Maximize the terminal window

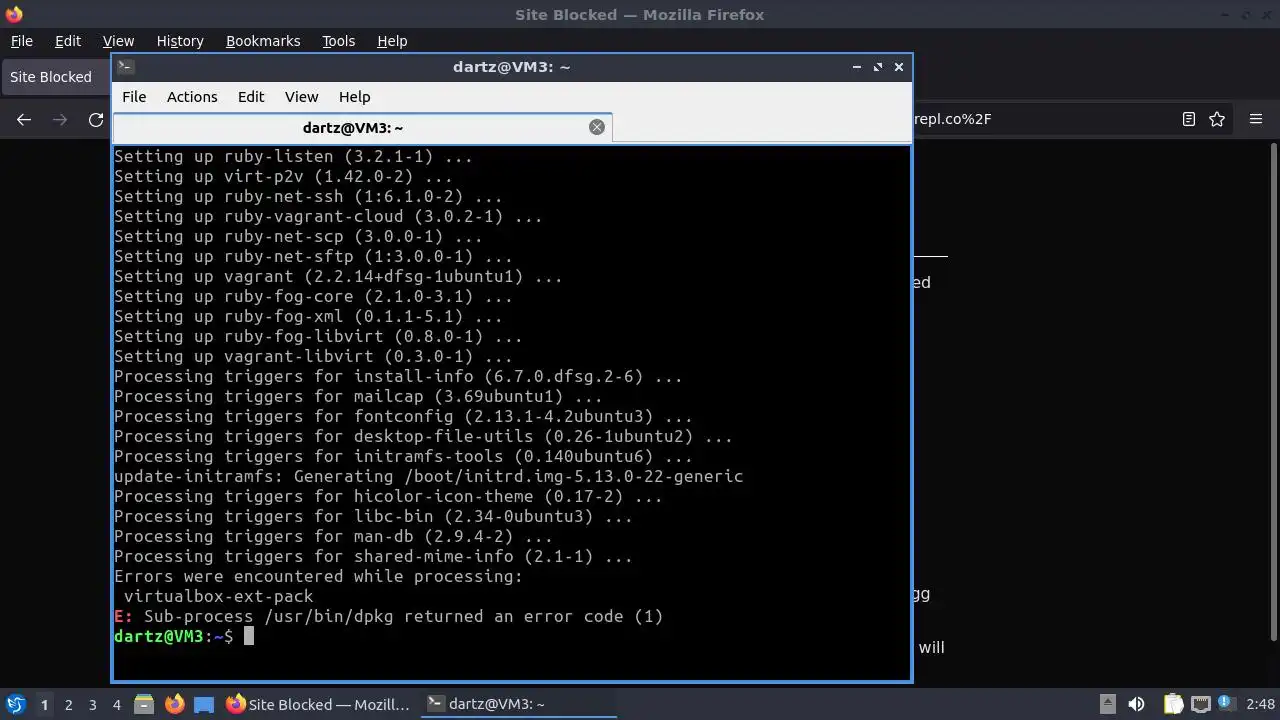click(x=878, y=67)
